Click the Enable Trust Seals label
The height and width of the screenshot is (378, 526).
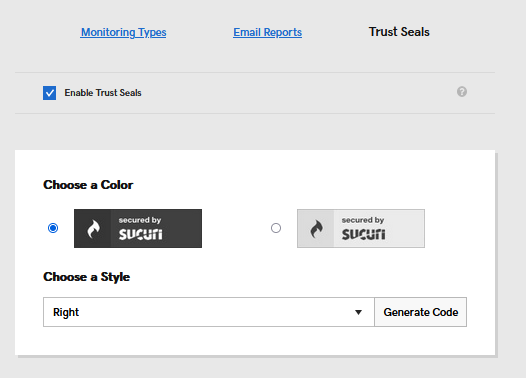103,93
